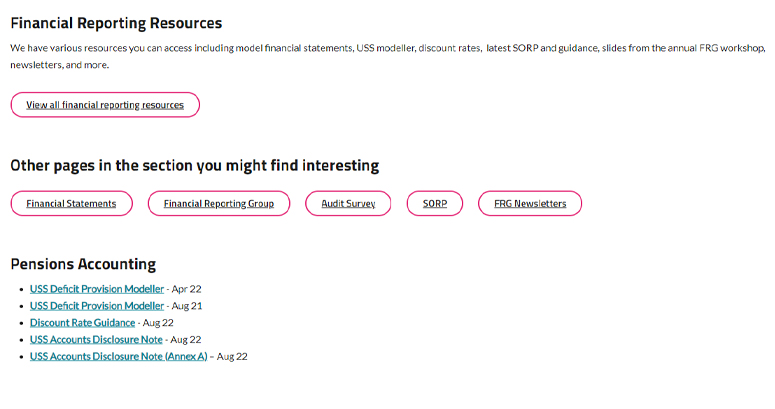This screenshot has width=775, height=409.
Task: Click the bullet point before Discount Rate Guidance
Action: 21,324
